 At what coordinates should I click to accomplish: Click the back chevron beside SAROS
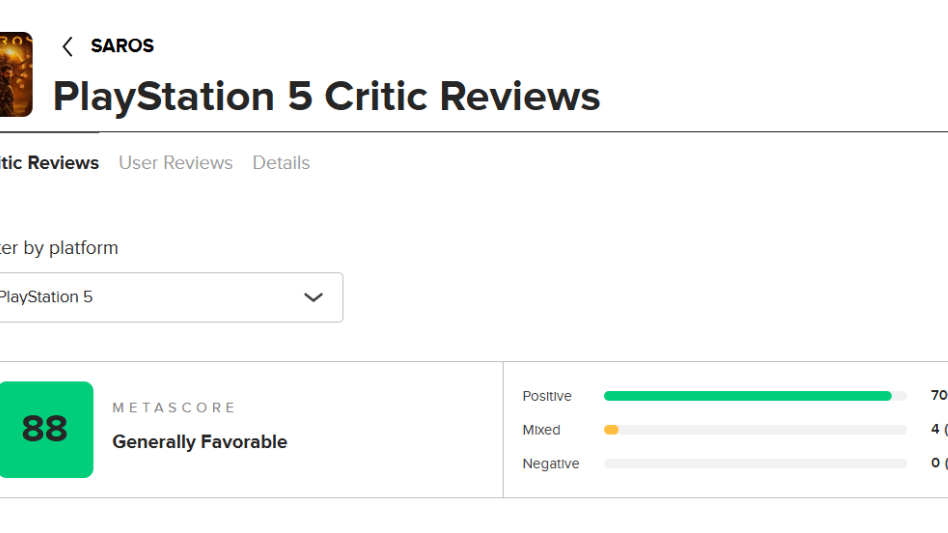(68, 46)
